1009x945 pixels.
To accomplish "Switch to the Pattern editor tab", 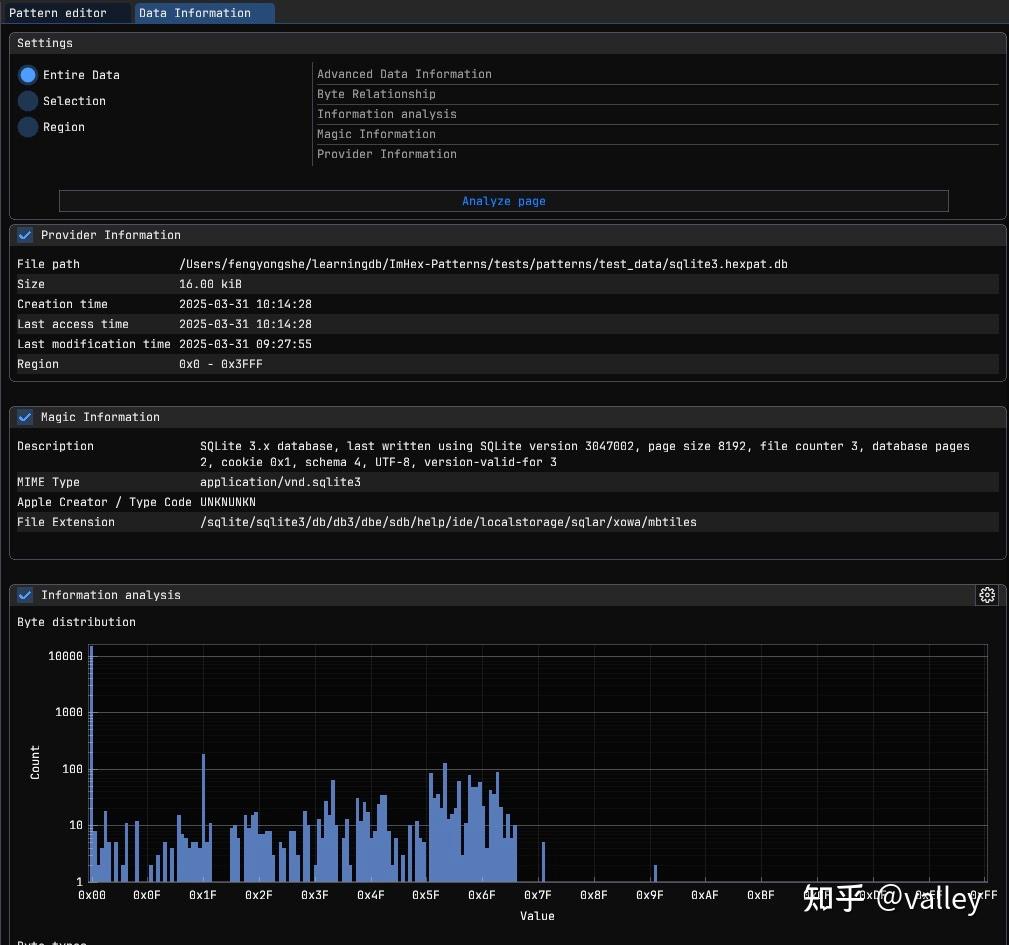I will 58,13.
